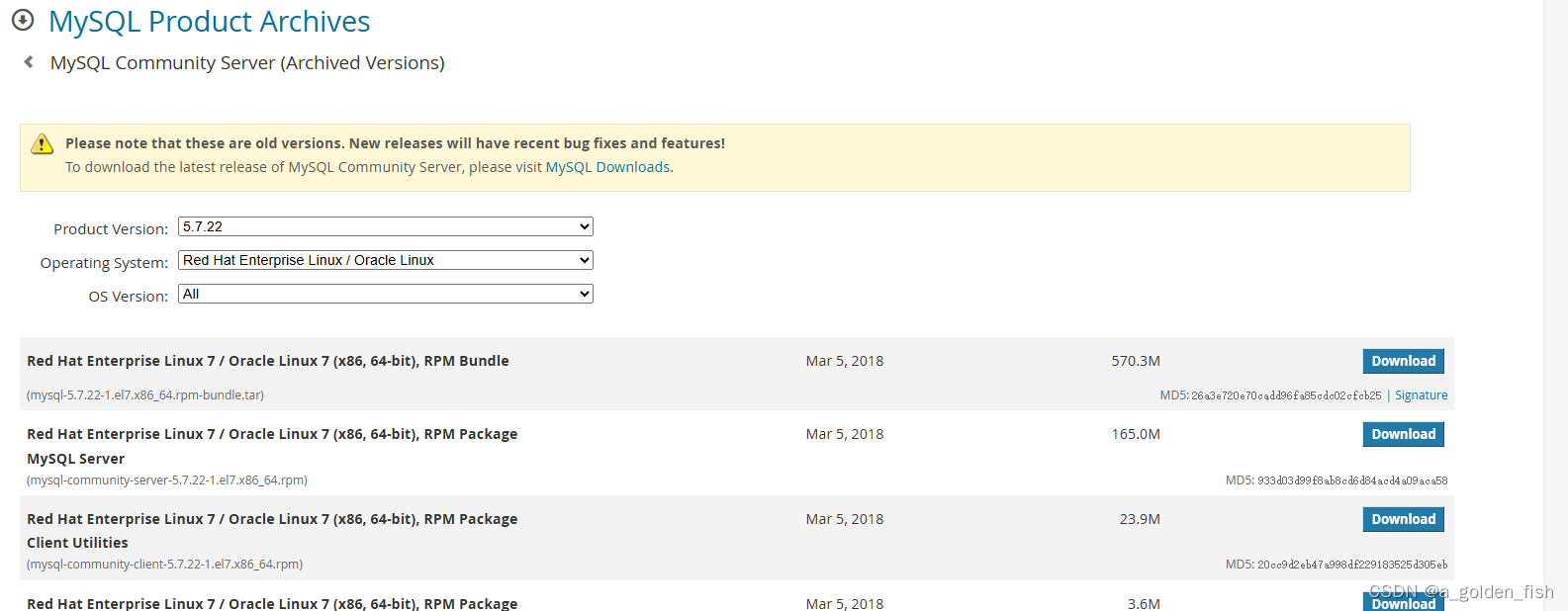
Task: Click the Product Version label
Action: (x=111, y=229)
